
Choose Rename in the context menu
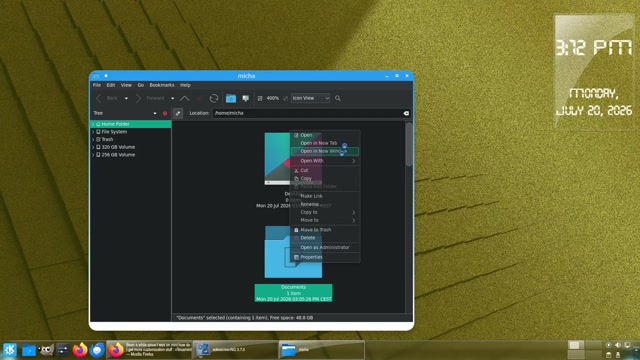[x=325, y=204]
